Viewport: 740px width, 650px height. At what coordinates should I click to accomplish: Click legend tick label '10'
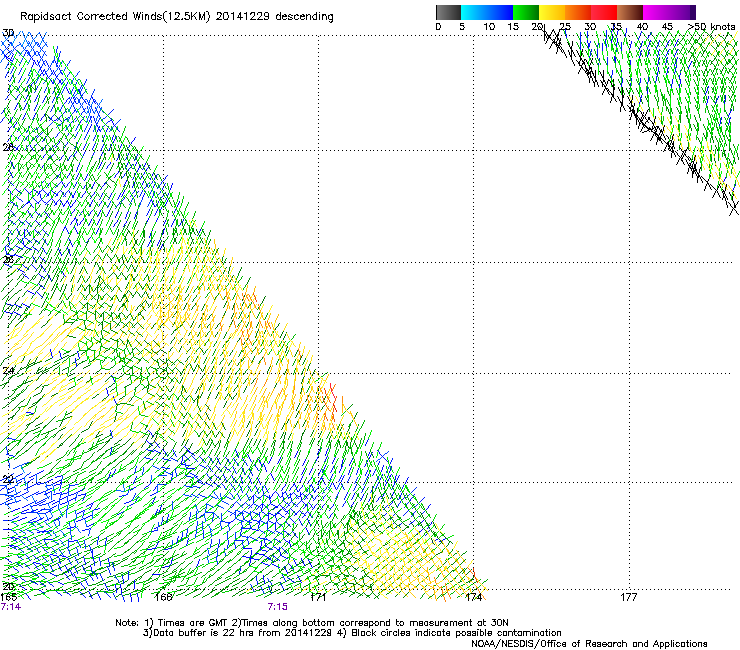[489, 27]
